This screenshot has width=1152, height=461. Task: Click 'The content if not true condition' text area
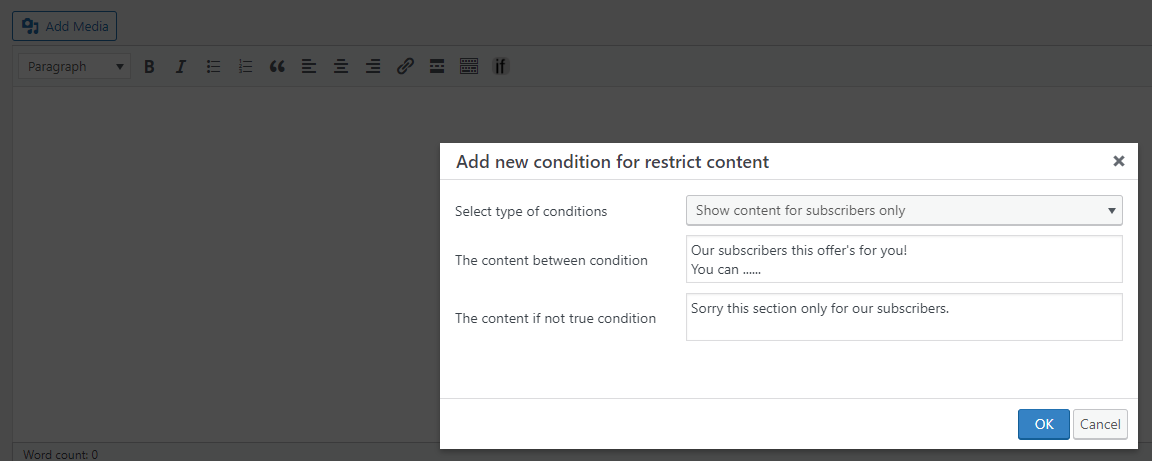(x=904, y=317)
